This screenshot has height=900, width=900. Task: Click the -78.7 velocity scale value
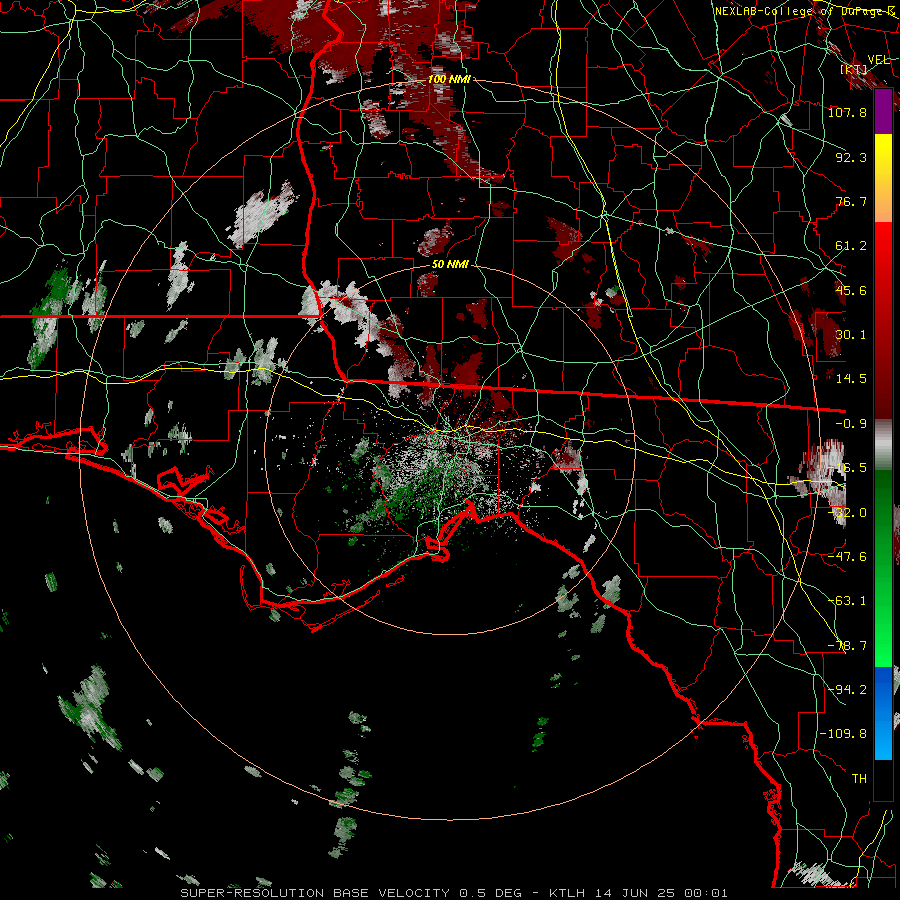[x=847, y=646]
